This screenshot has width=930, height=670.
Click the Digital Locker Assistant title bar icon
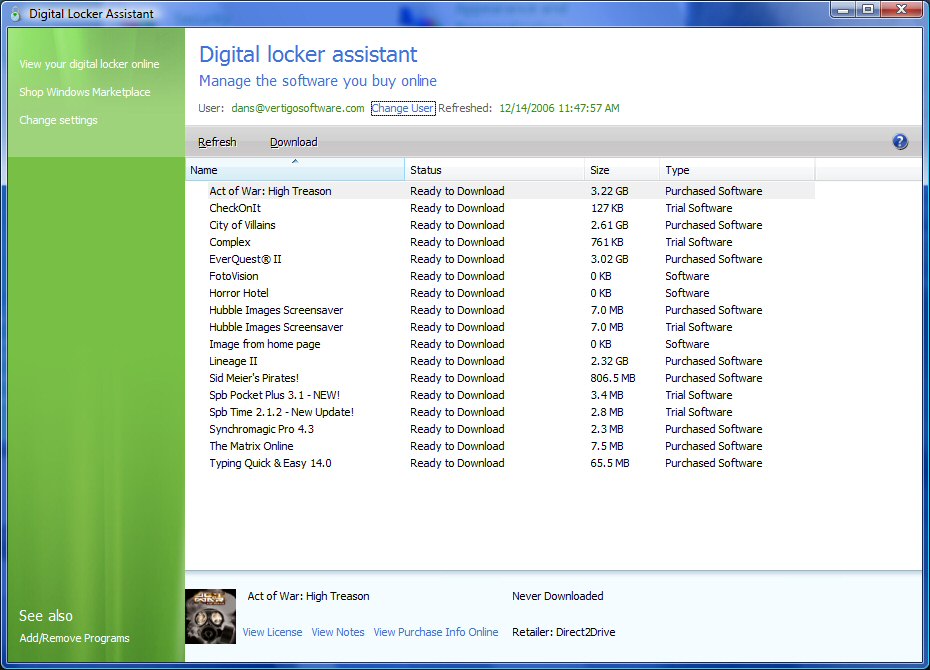click(15, 14)
